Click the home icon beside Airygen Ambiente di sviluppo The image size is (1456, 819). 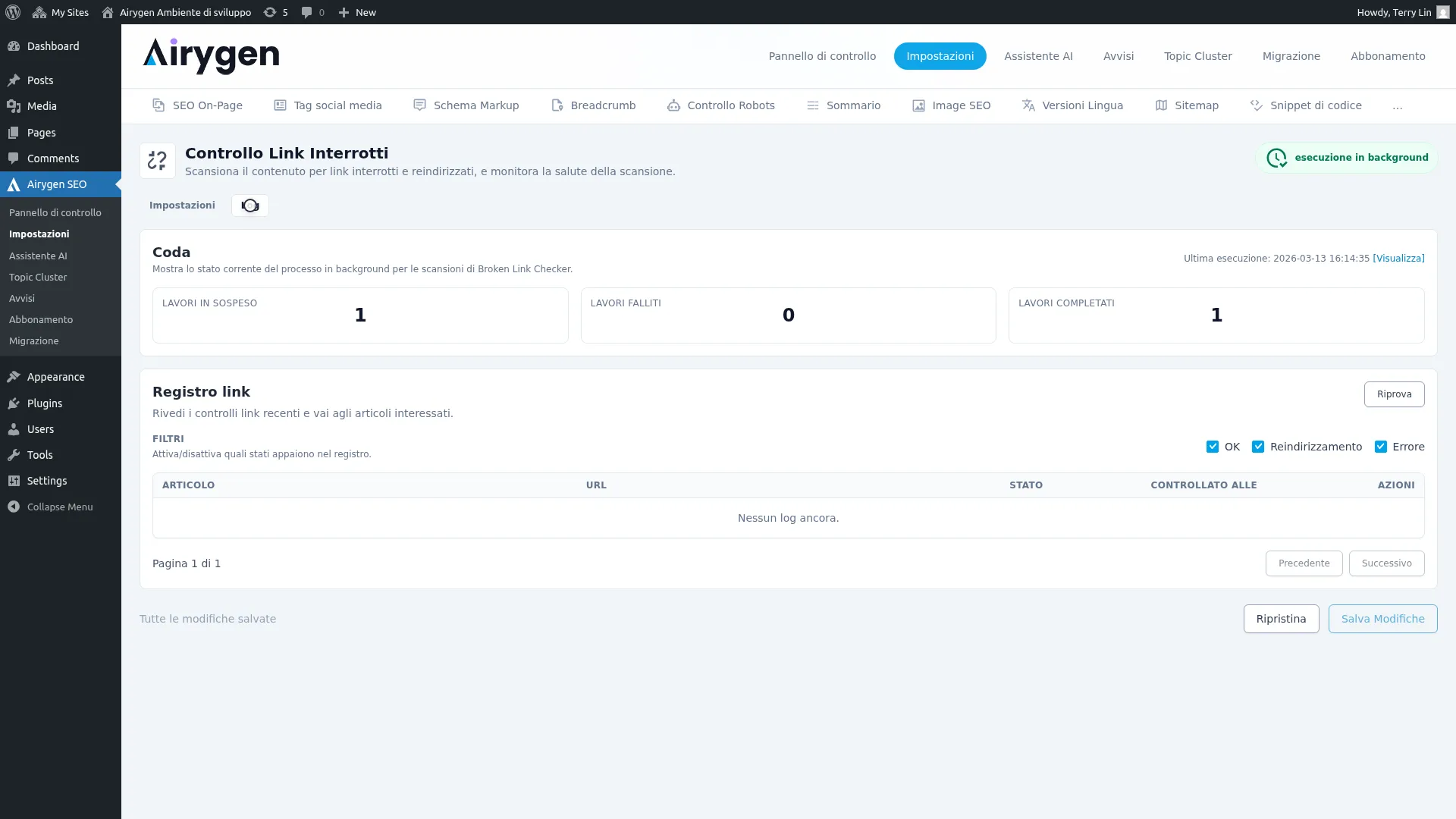pyautogui.click(x=108, y=12)
